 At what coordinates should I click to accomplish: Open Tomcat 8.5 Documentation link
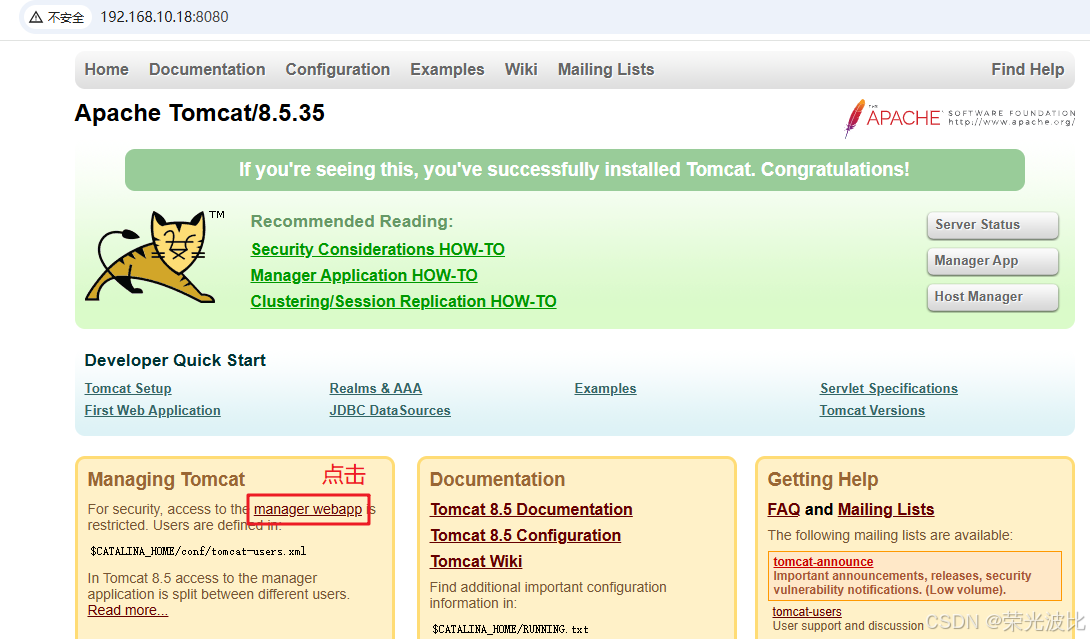click(x=531, y=510)
